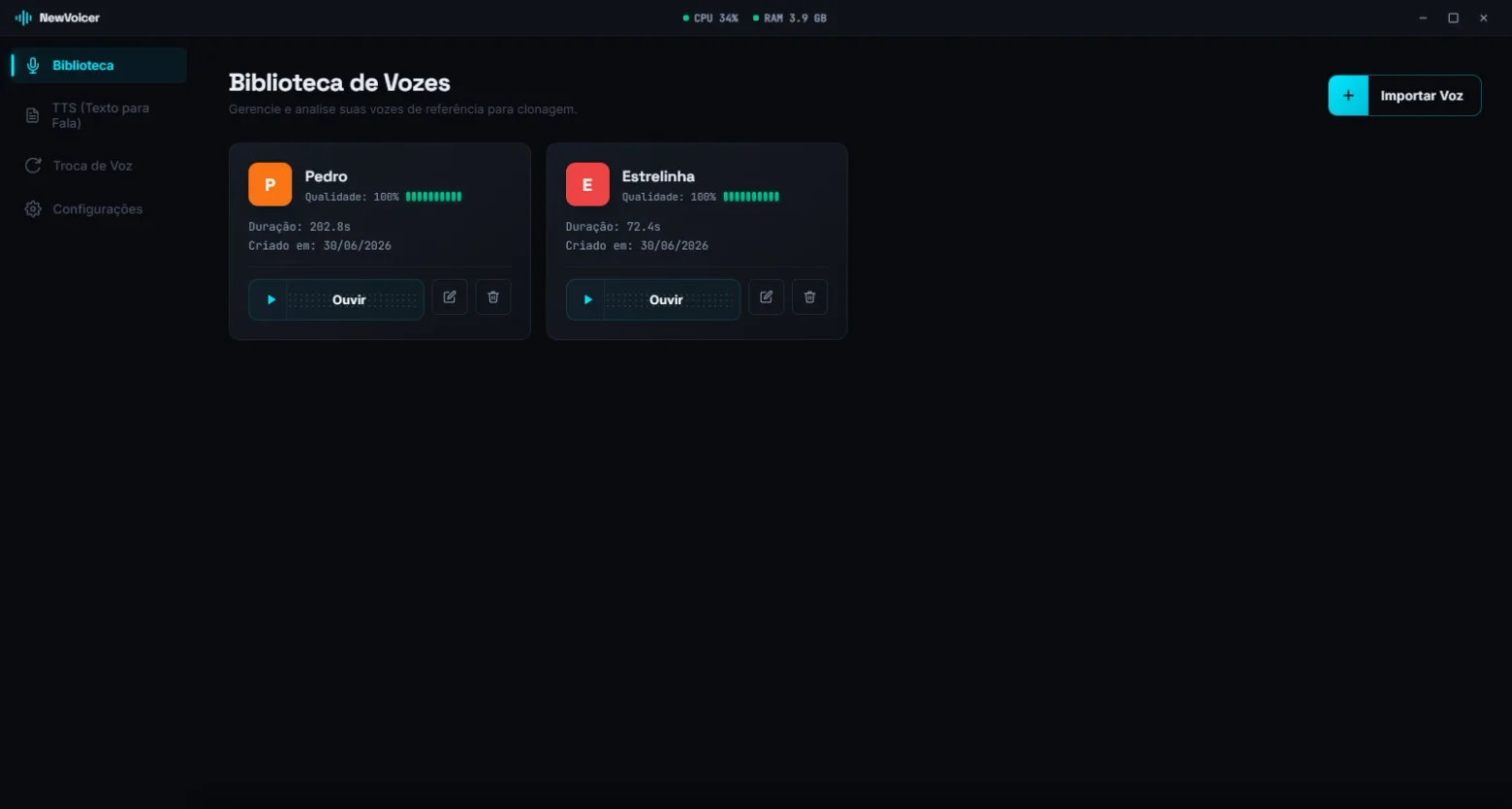The width and height of the screenshot is (1512, 809).
Task: Click Estrelinha's 'Criado em: 30/06/2026' date
Action: click(637, 245)
